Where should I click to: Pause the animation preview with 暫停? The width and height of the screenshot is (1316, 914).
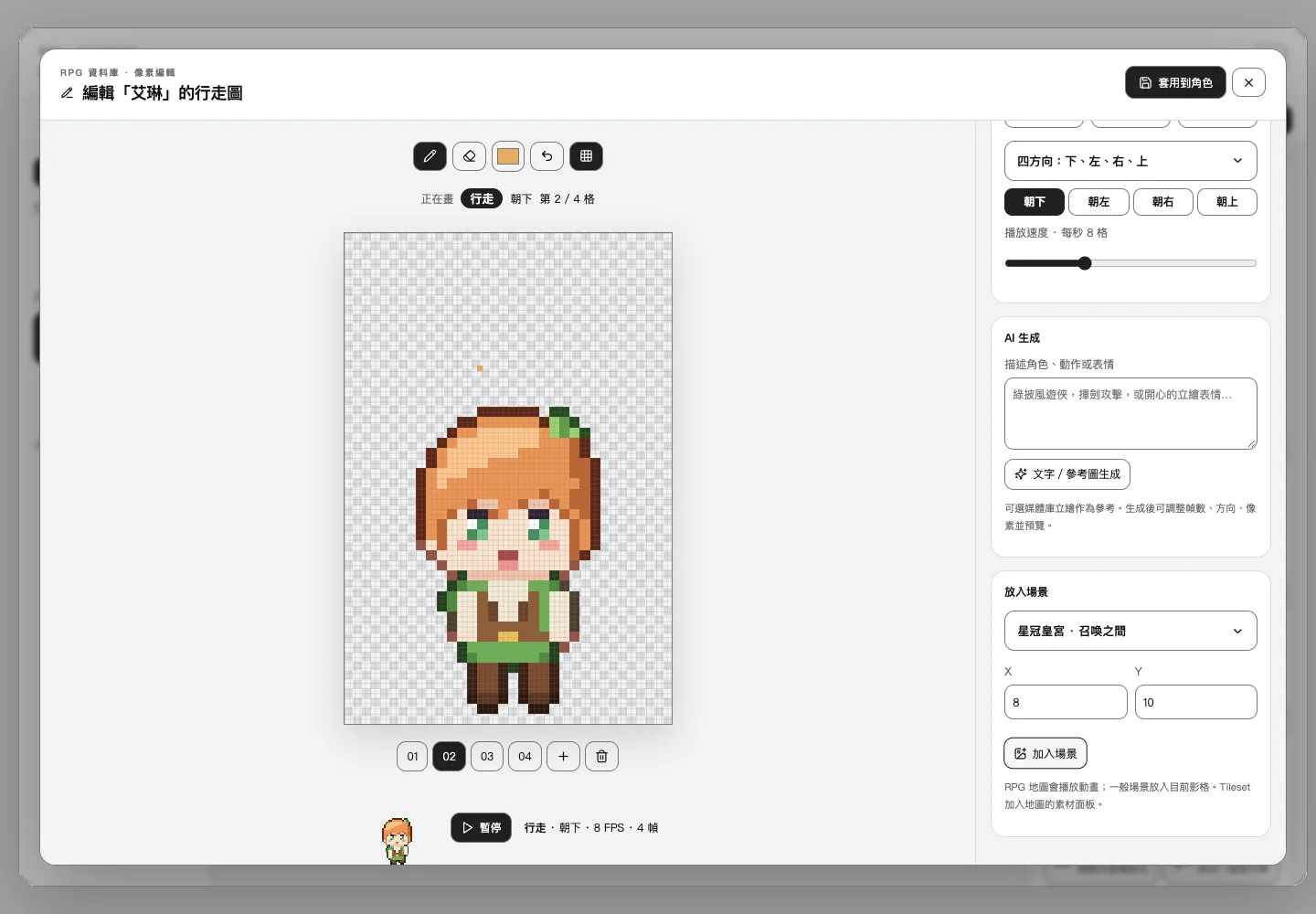click(x=481, y=828)
